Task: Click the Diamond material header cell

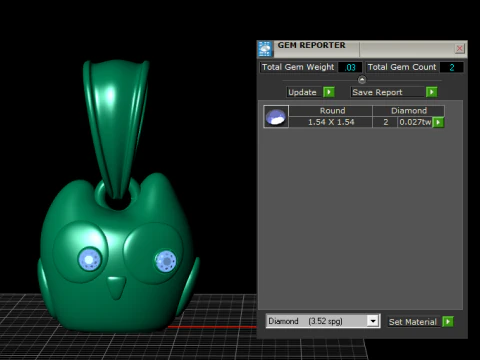Action: click(409, 111)
